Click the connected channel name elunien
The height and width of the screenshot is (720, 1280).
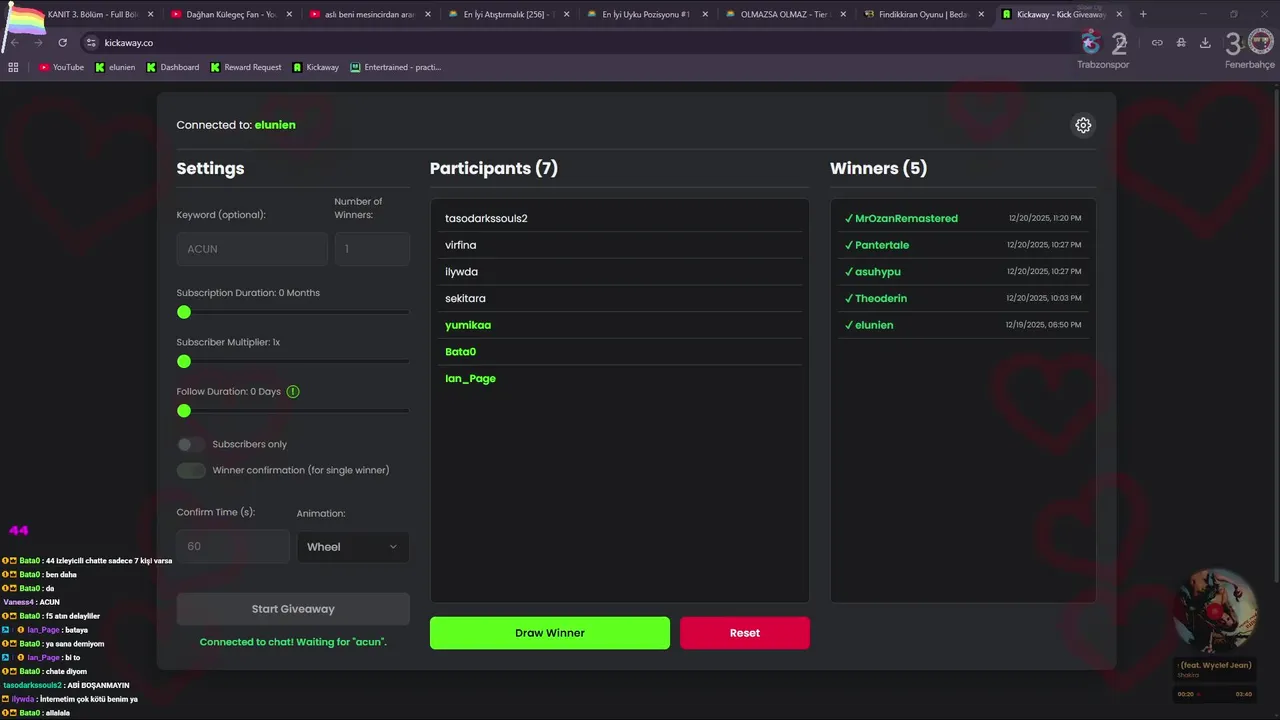[x=275, y=125]
